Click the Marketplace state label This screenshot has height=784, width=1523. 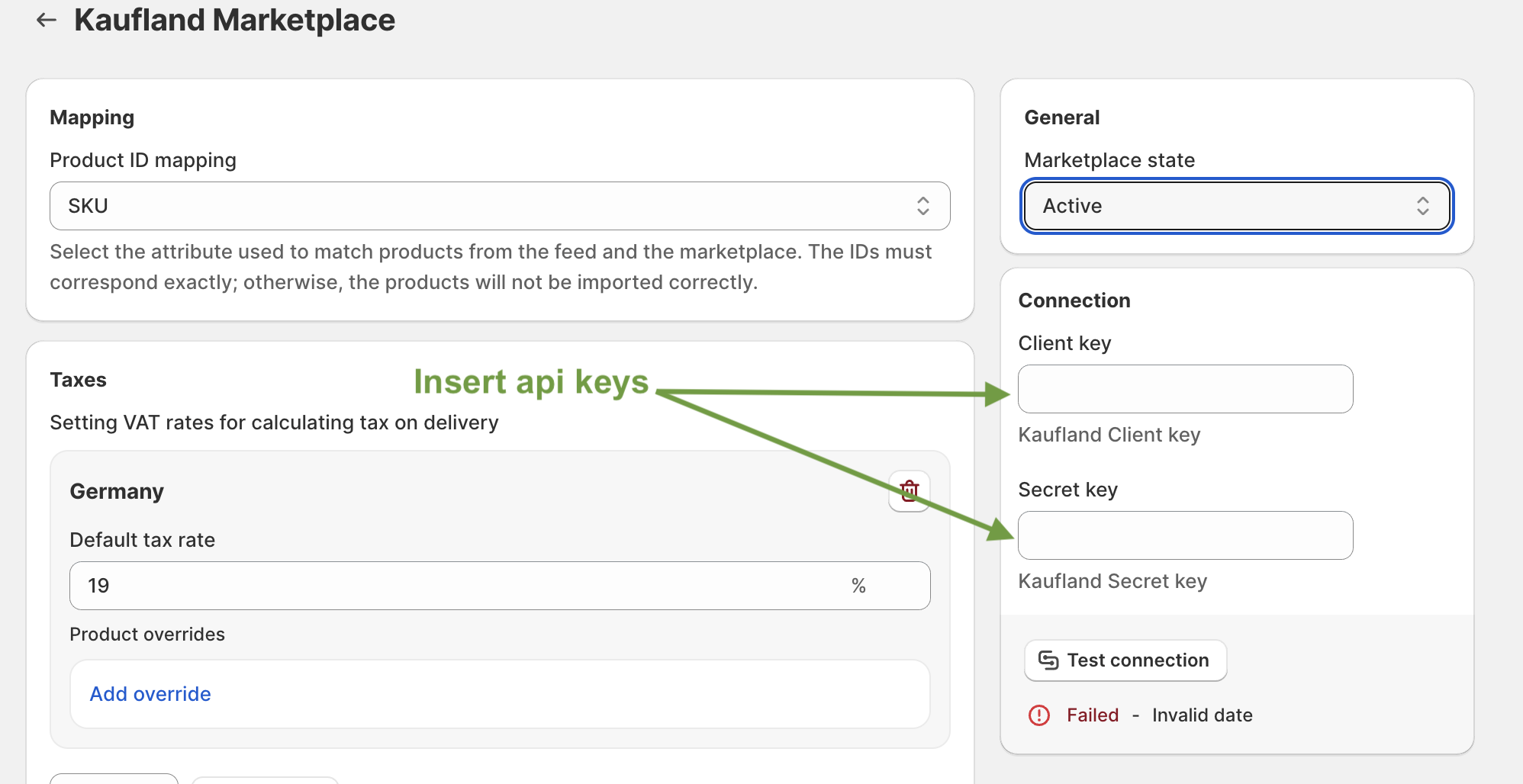[1110, 160]
